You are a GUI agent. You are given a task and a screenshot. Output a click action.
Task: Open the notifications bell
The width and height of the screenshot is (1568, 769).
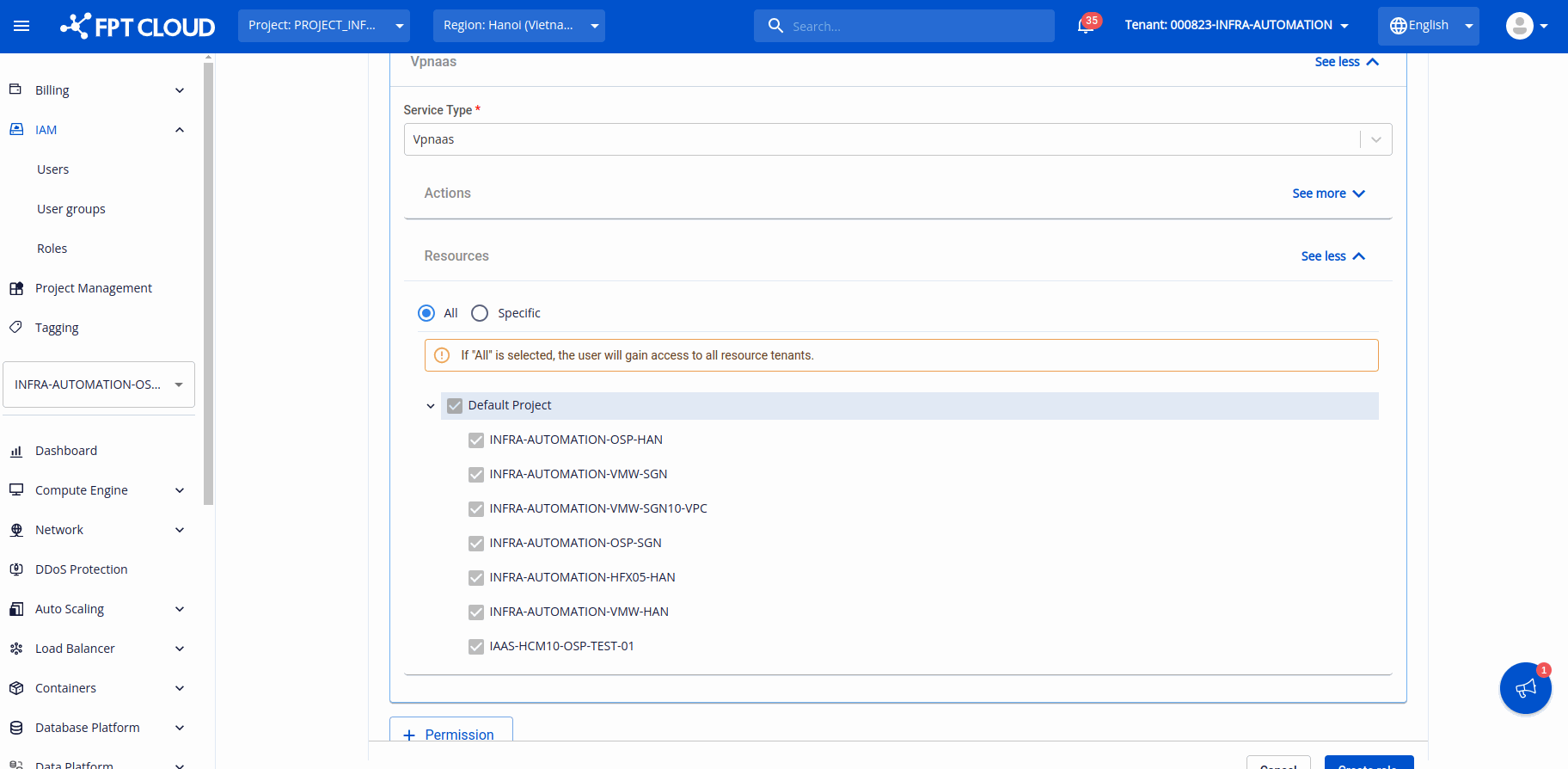click(1086, 26)
